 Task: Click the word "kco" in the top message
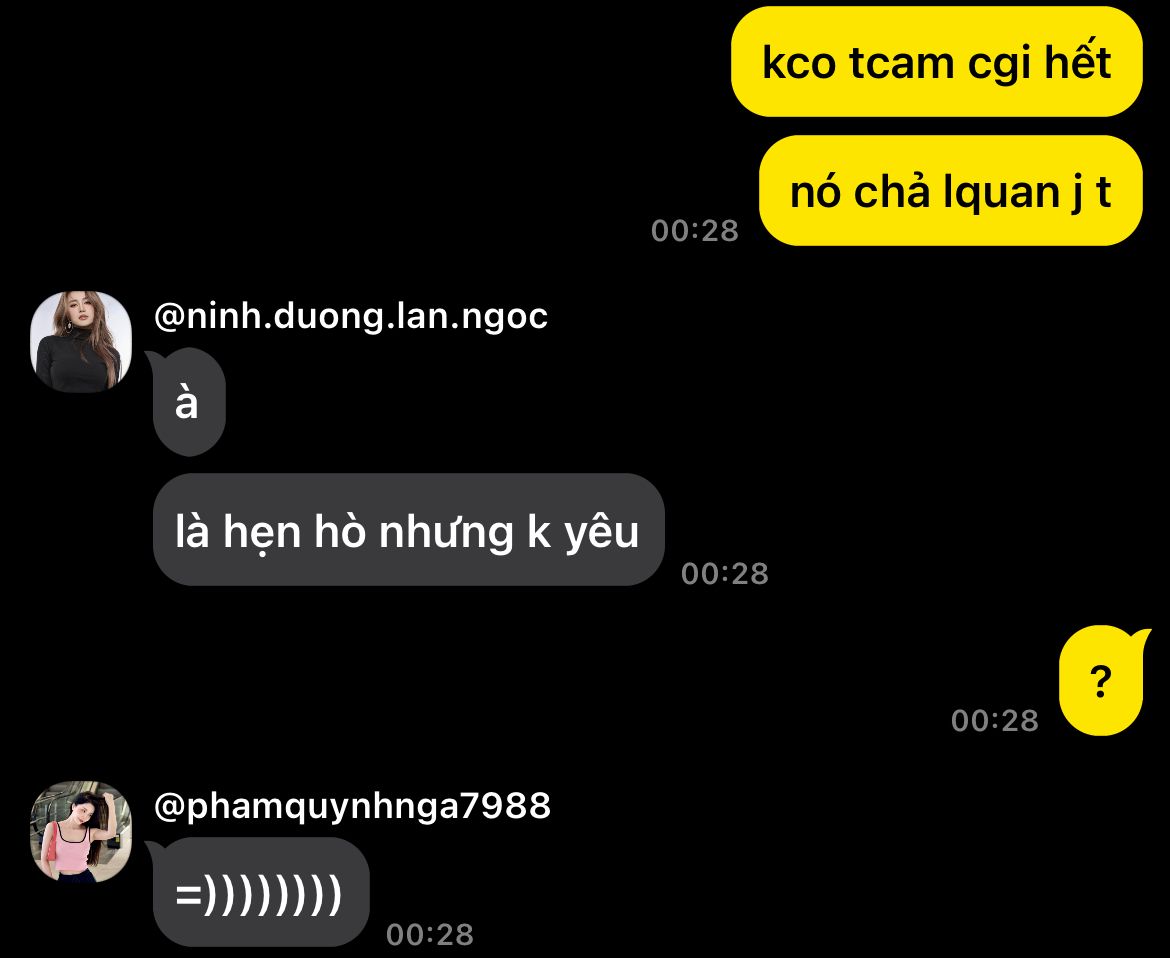(x=798, y=63)
